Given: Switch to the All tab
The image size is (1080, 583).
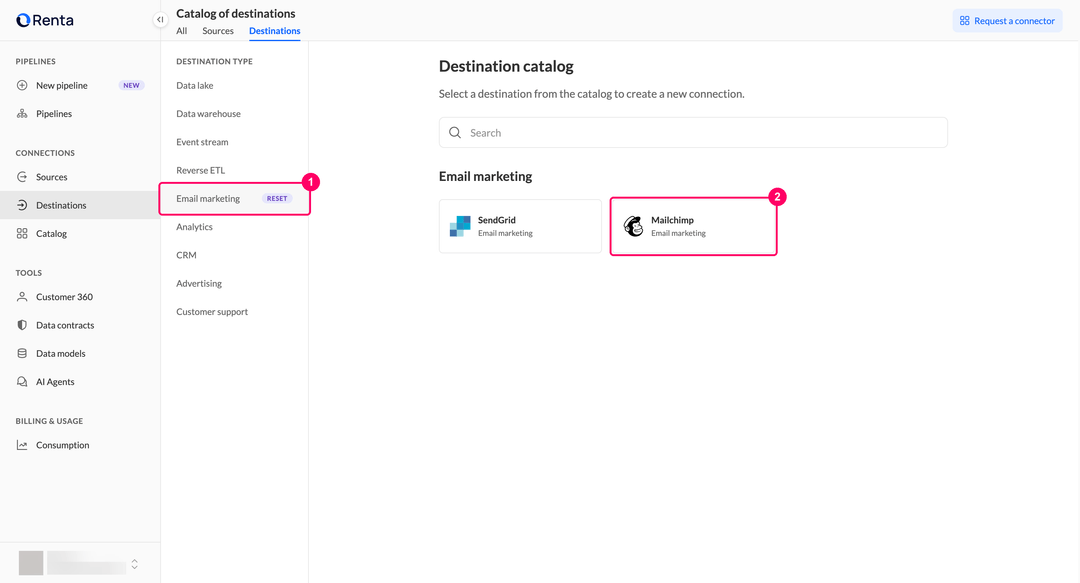Looking at the screenshot, I should pyautogui.click(x=181, y=31).
